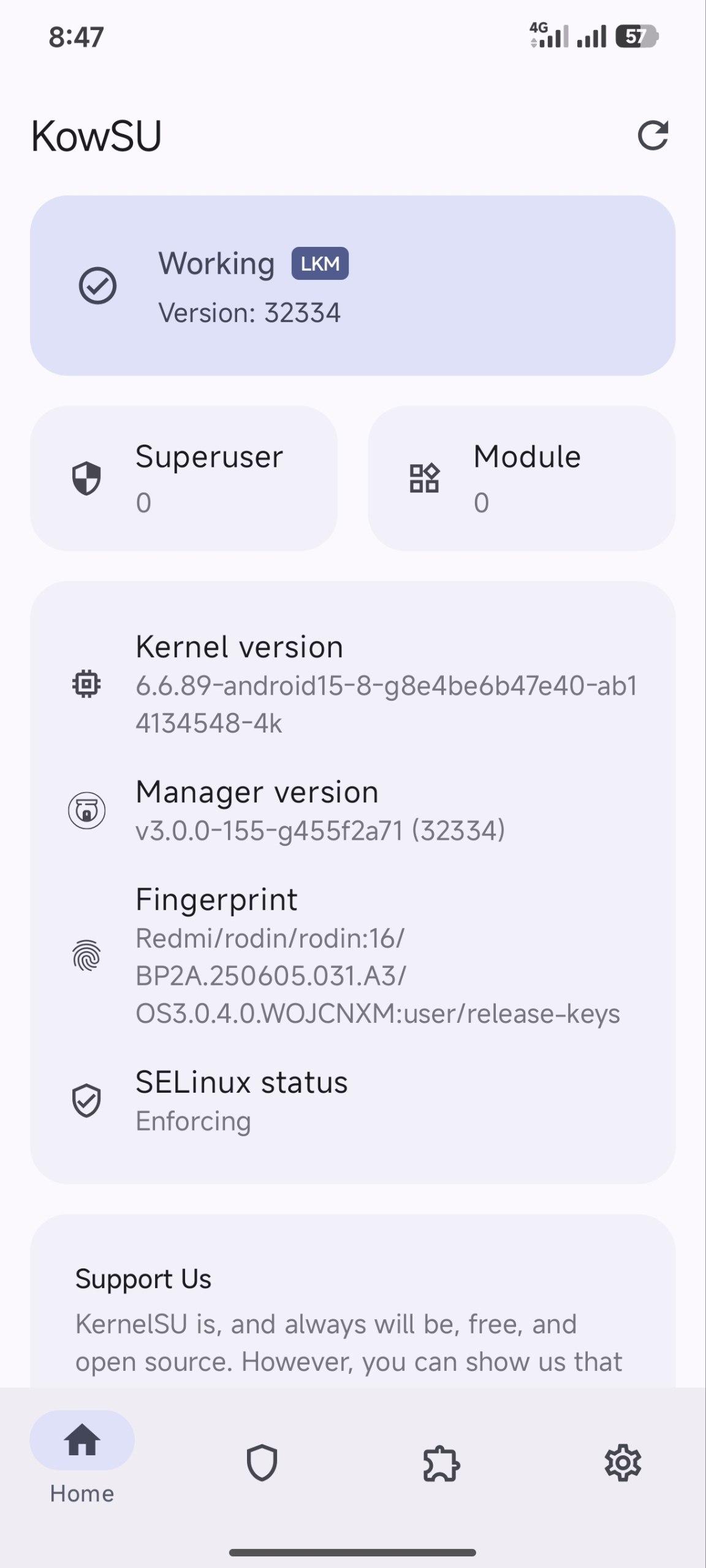Click the Manager version app icon
The image size is (706, 1568).
(x=86, y=810)
